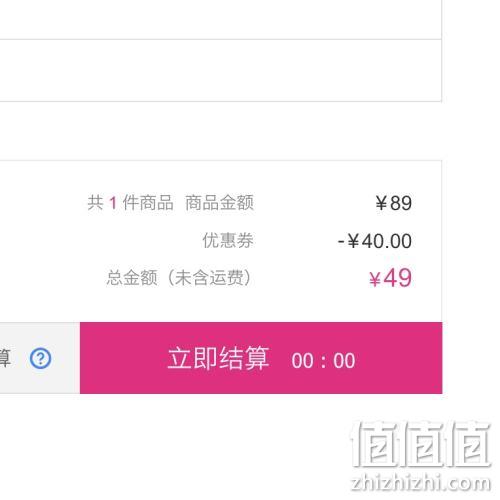Click the 00 : 00 countdown timer
Image resolution: width=500 pixels, height=500 pixels.
point(323,360)
